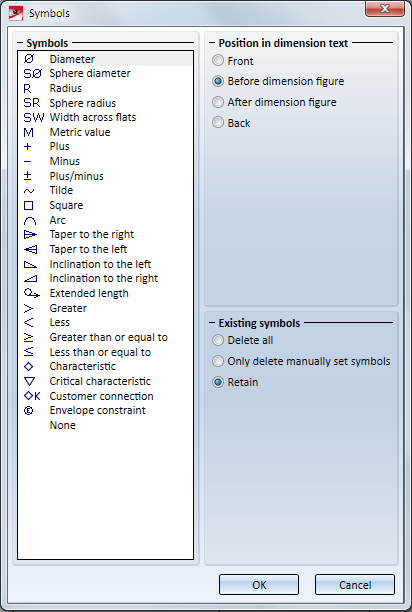Viewport: 412px width, 612px height.
Task: Select the Metric value M symbol
Action: coord(28,132)
